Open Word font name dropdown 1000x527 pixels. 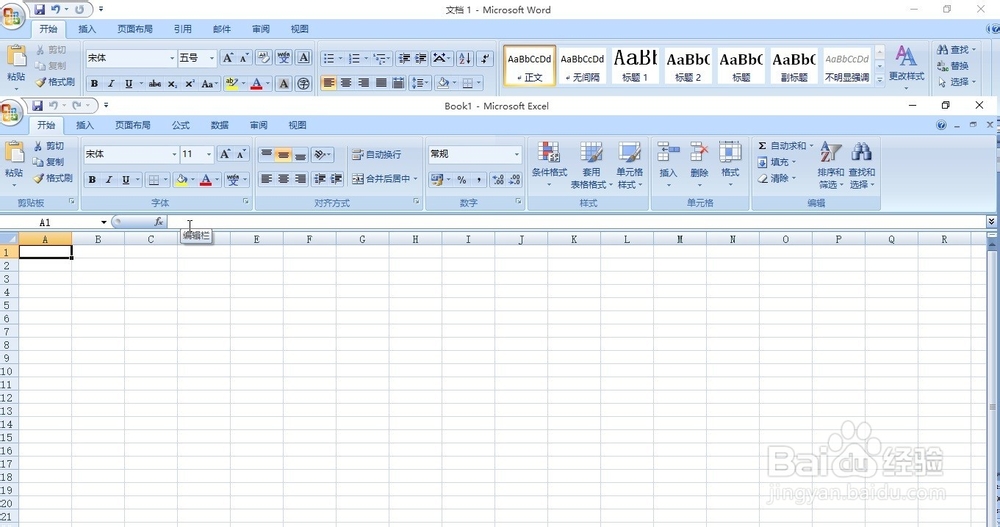pos(172,58)
